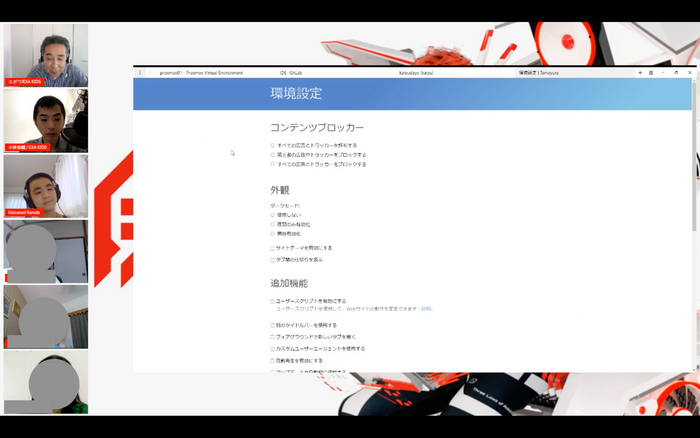Image resolution: width=700 pixels, height=438 pixels.
Task: Toggle 'タブ間の仕切りを表示' checkbox
Action: tap(272, 259)
